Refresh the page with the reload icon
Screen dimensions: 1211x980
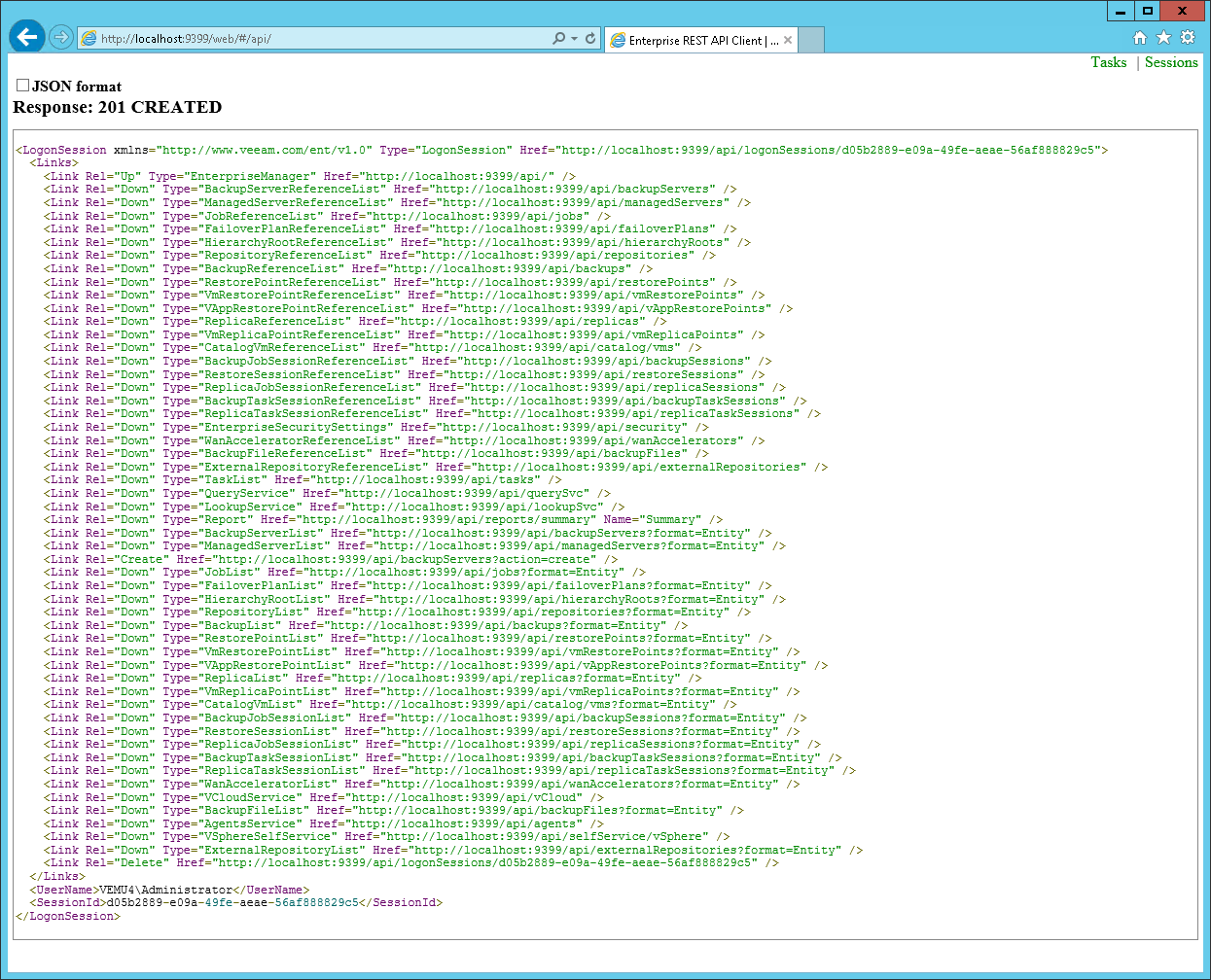tap(590, 39)
